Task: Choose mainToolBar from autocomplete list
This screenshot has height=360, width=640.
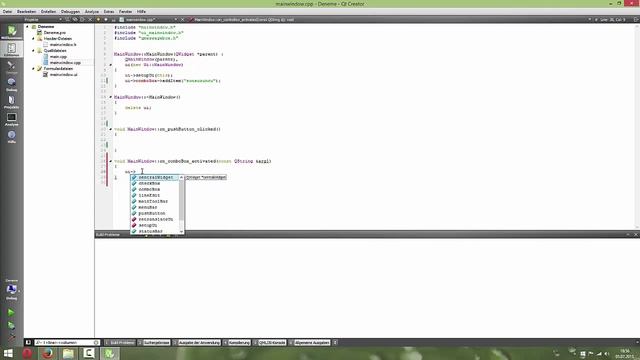Action: (155, 202)
